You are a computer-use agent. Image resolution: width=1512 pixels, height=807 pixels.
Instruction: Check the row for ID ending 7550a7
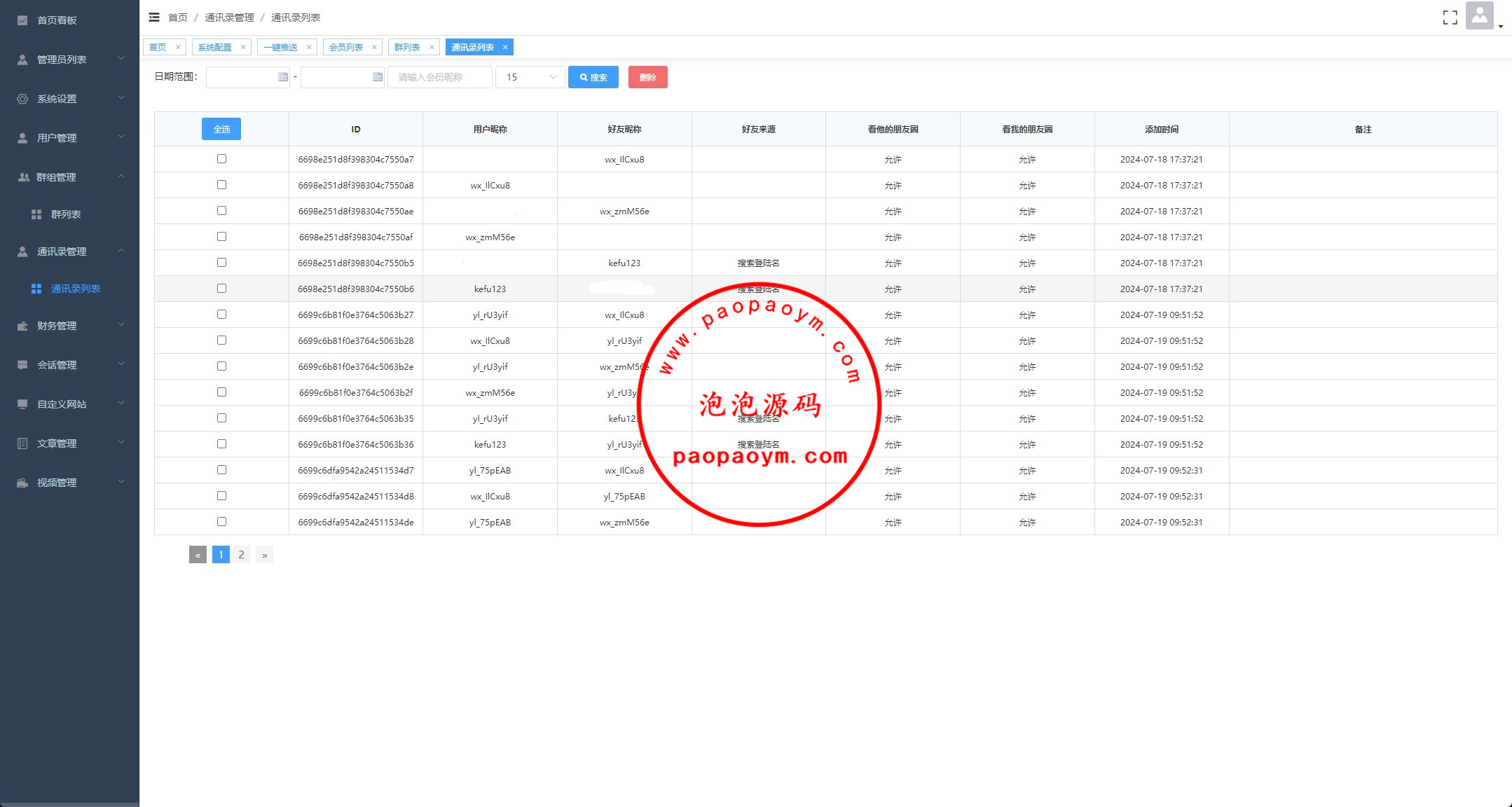point(221,159)
